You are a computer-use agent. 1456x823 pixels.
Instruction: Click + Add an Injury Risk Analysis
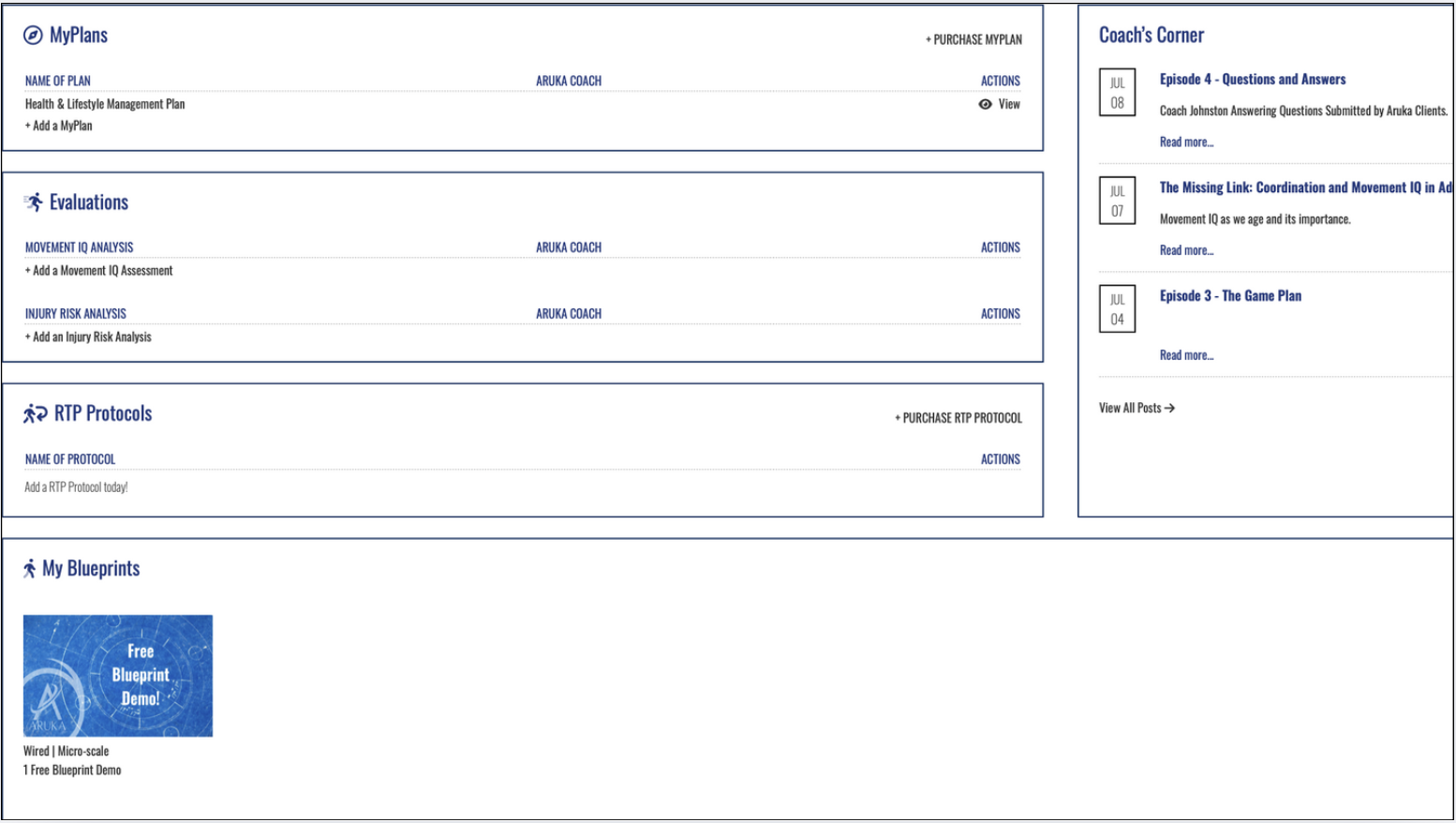tap(88, 337)
